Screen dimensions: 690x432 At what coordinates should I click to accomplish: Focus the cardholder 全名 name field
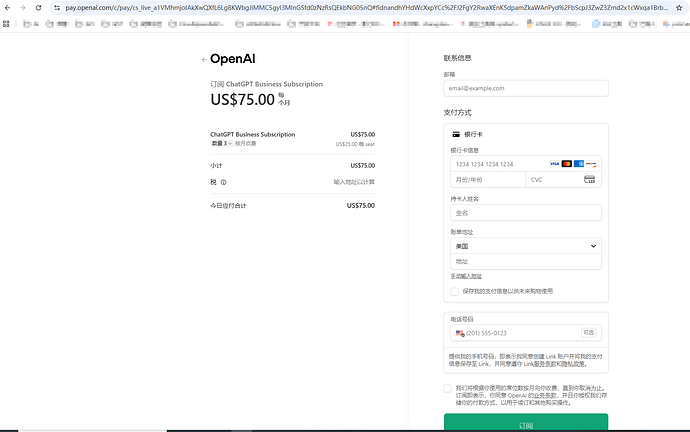(526, 213)
